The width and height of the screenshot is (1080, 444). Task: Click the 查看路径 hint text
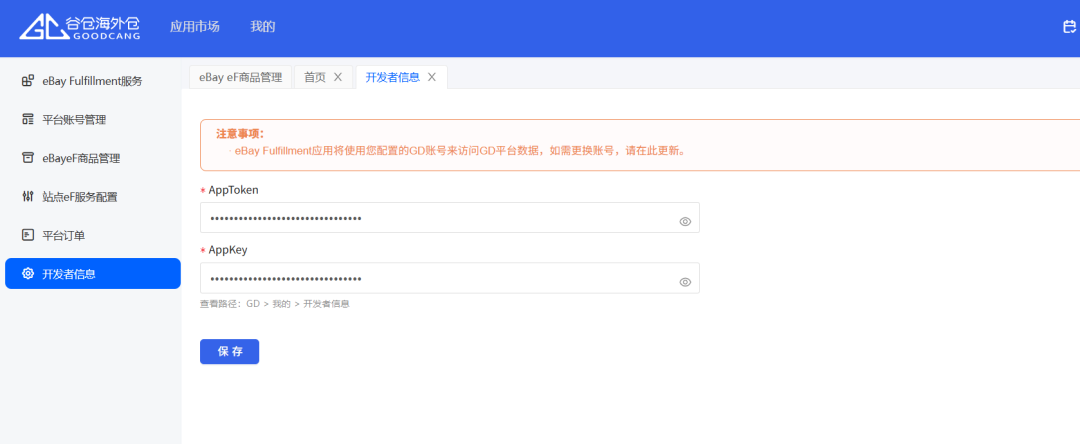click(275, 304)
